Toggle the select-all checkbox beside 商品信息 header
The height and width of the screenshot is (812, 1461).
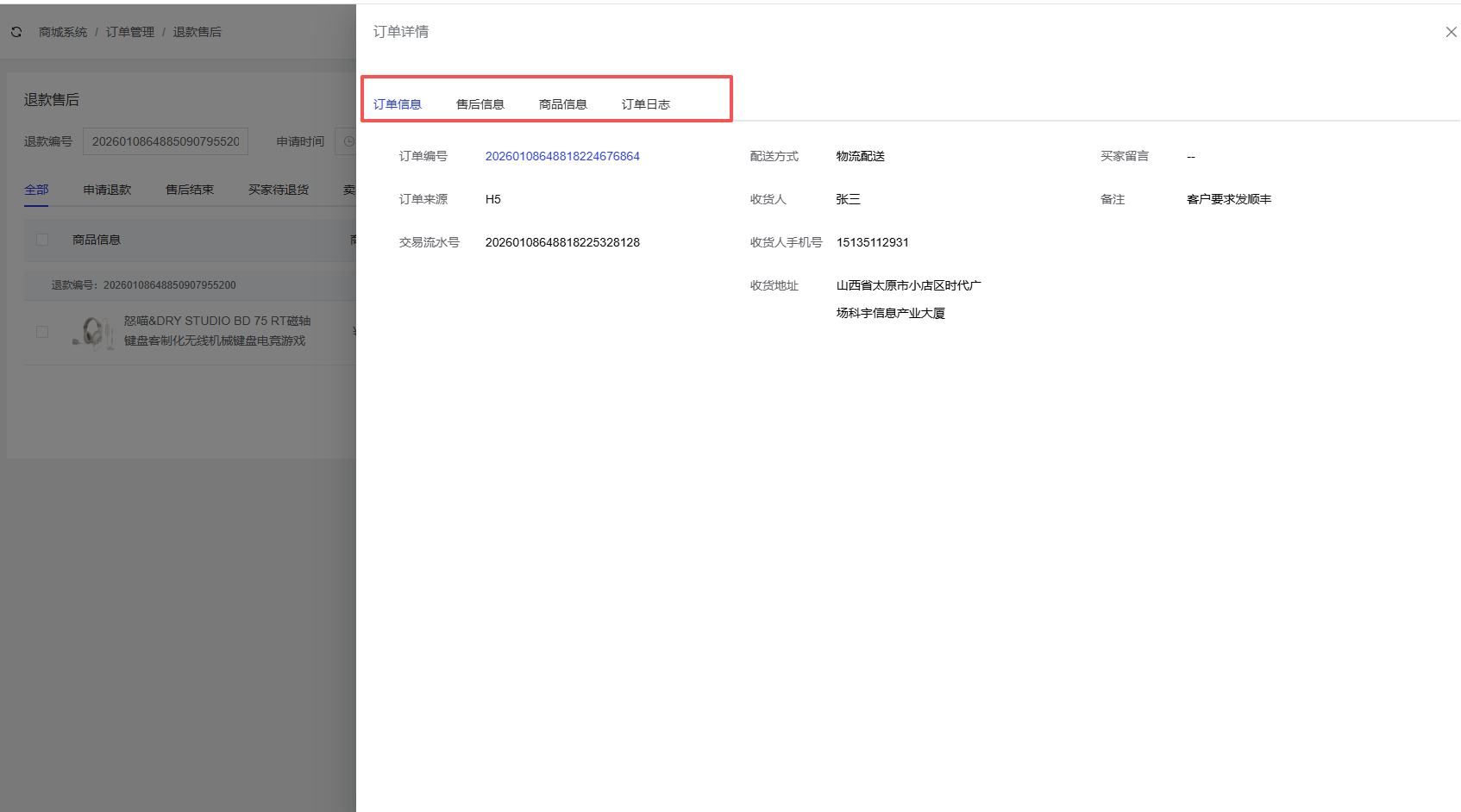click(42, 240)
